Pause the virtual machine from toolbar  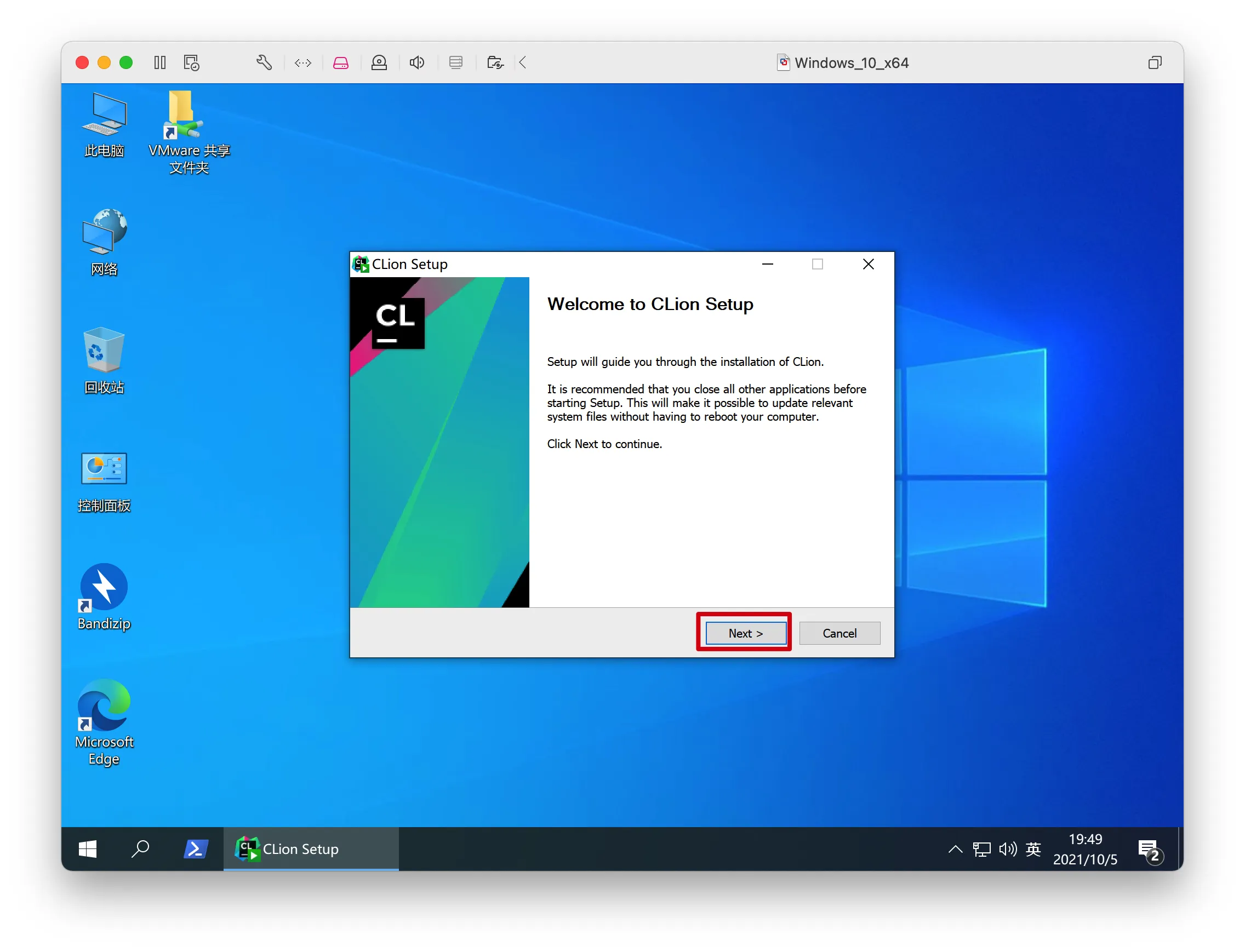click(160, 62)
